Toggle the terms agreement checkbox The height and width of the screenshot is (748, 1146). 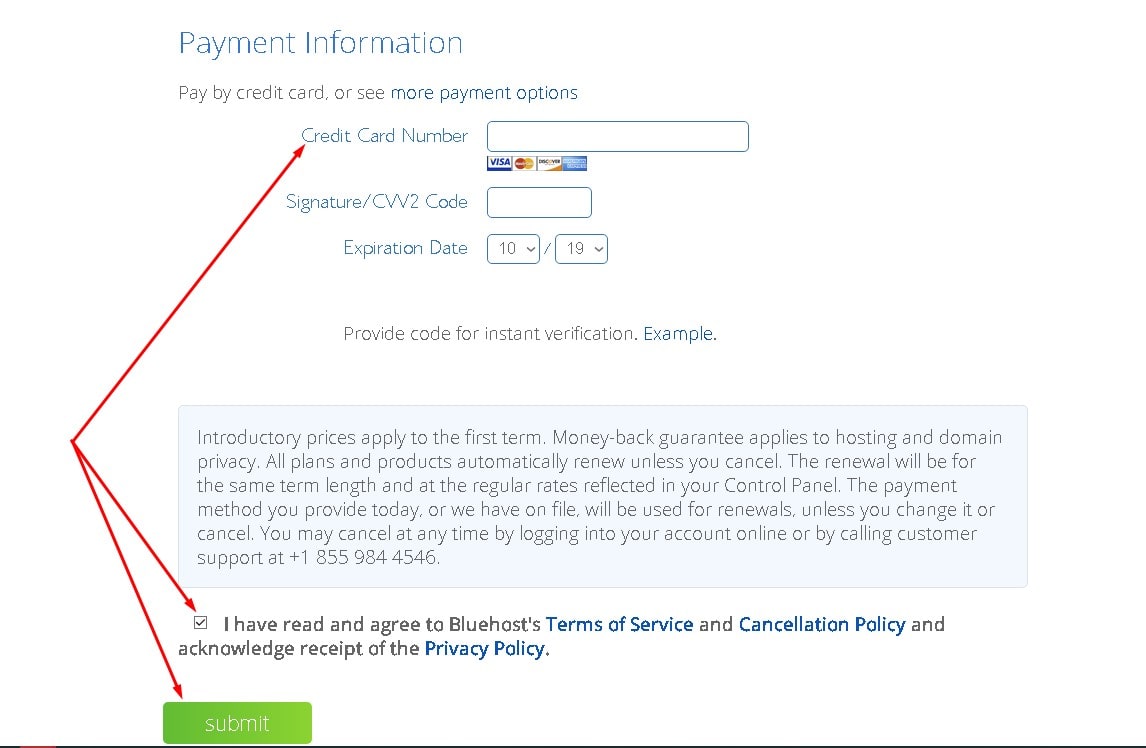coord(200,623)
